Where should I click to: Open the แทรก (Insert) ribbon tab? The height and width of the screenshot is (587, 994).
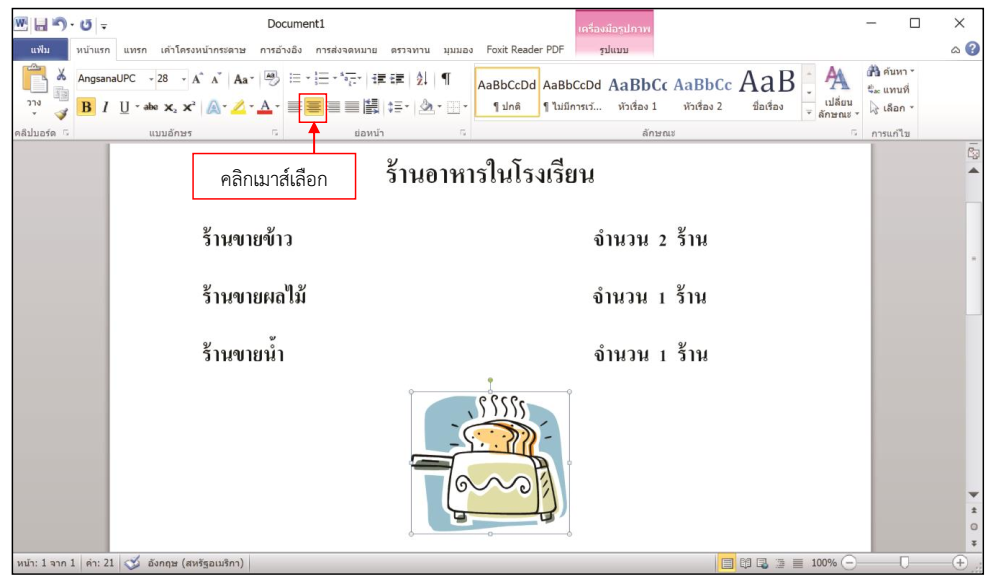[x=135, y=49]
